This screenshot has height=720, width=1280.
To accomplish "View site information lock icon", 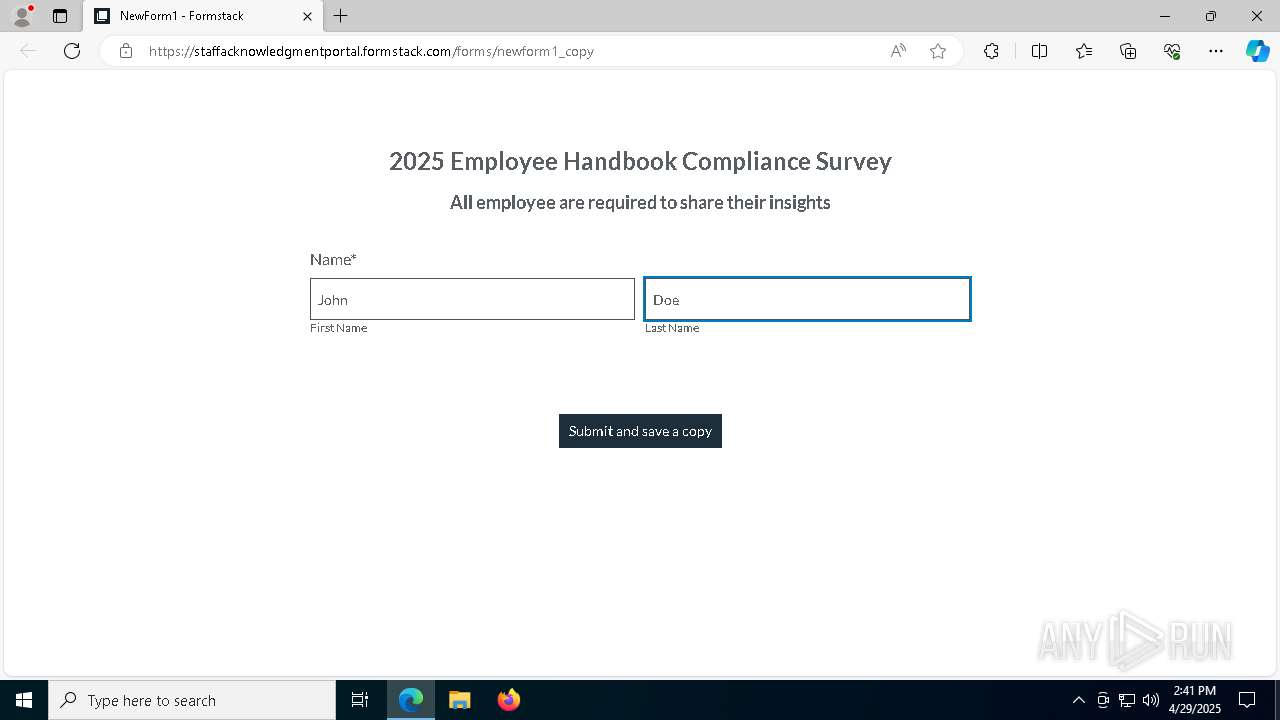I will coord(126,51).
